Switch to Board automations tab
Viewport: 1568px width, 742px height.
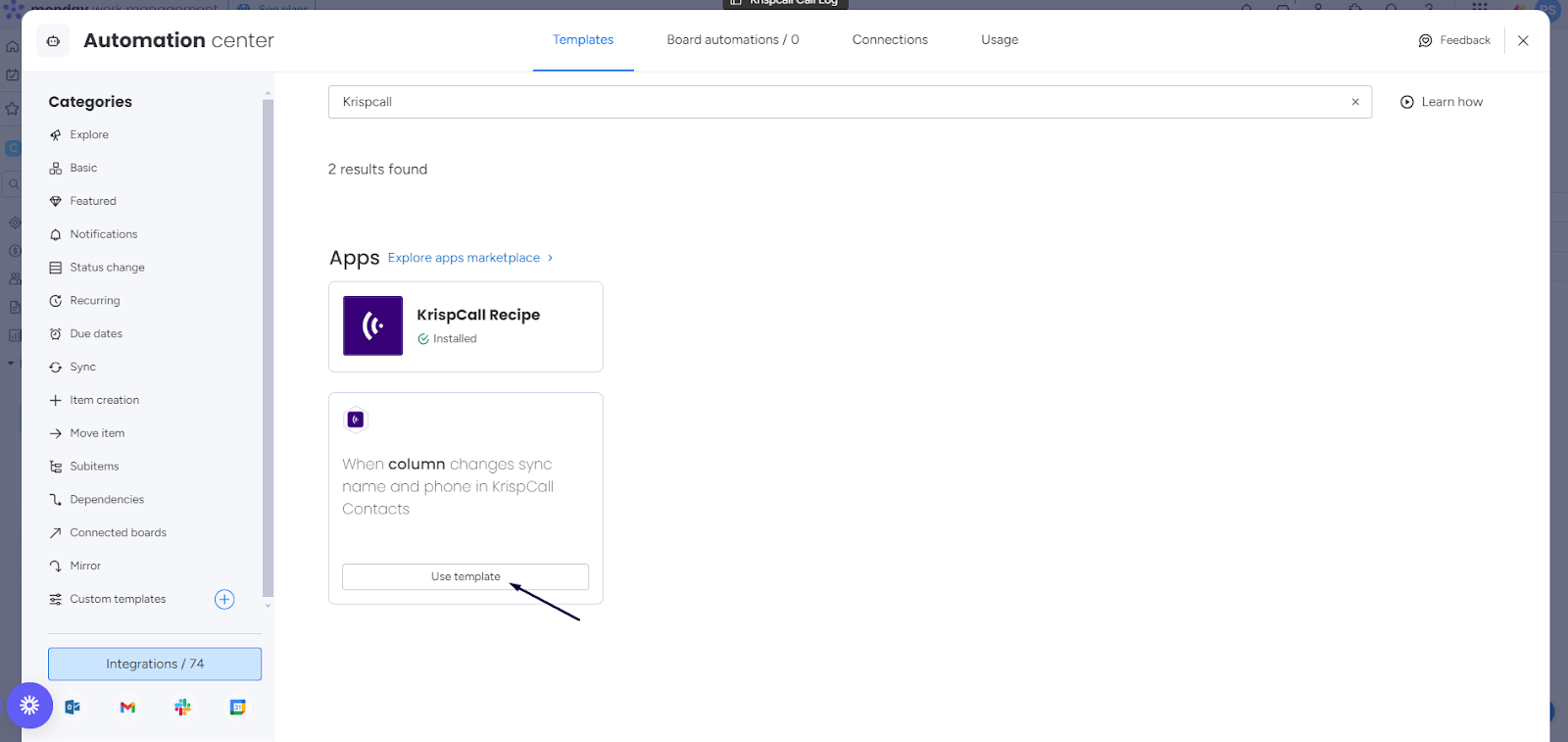coord(733,40)
